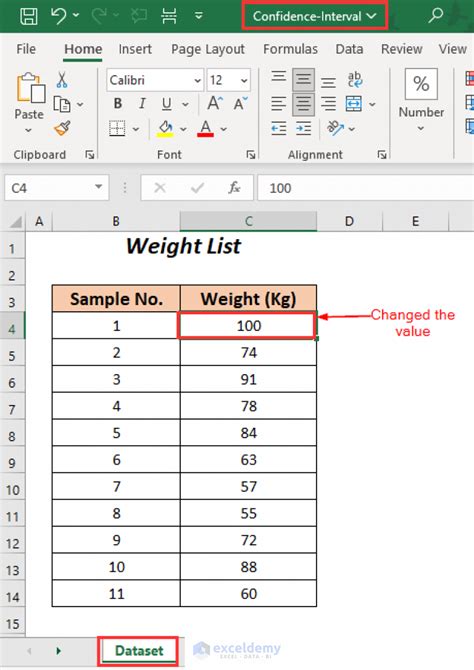Toggle Bold formatting
474x670 pixels.
tap(118, 103)
